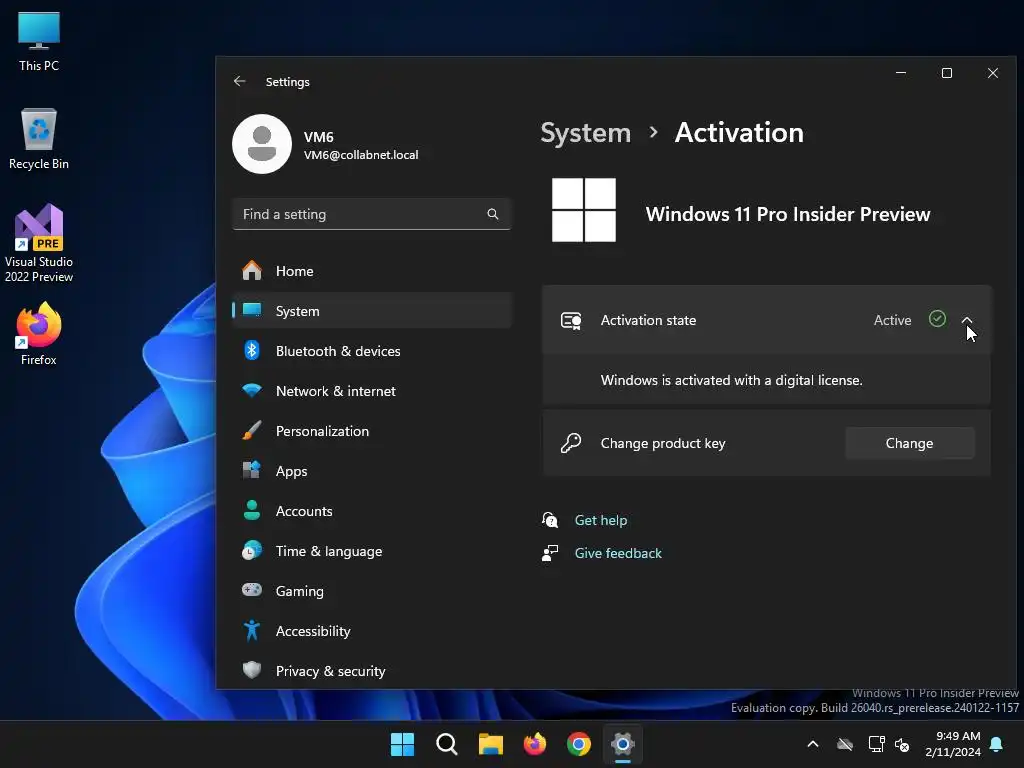Open Time & language settings

pos(371,551)
